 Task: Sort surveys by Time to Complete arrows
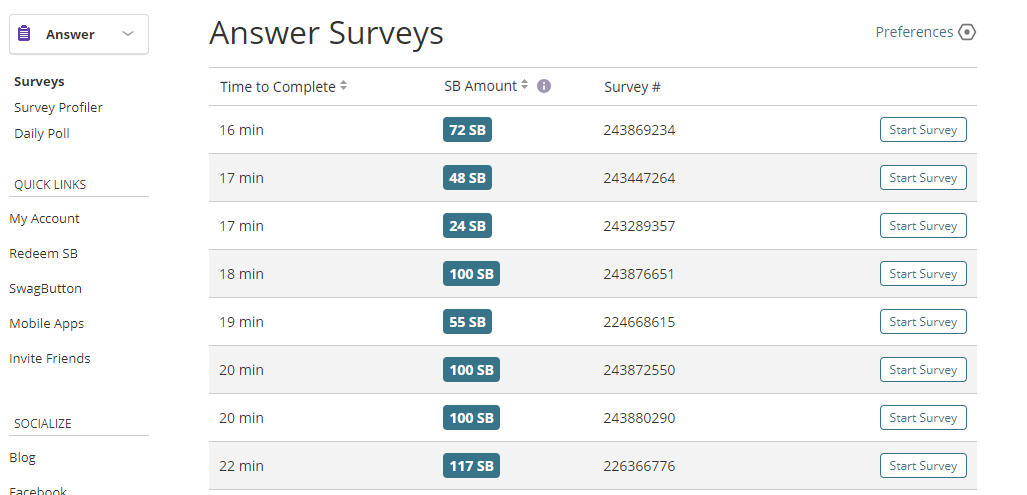(x=344, y=86)
